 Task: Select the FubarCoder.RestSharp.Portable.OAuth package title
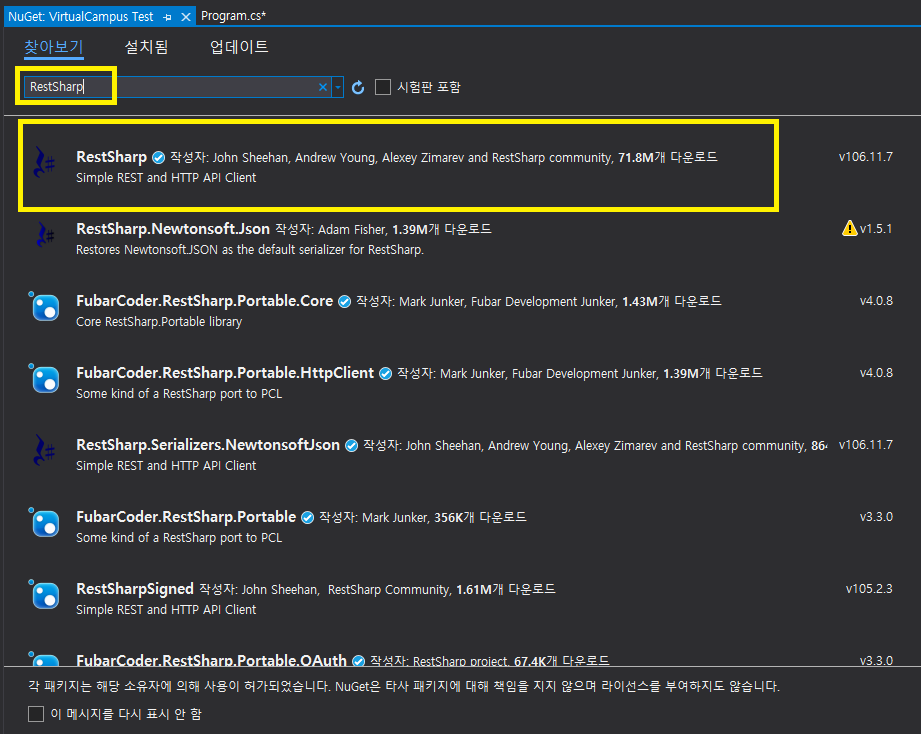(x=211, y=660)
